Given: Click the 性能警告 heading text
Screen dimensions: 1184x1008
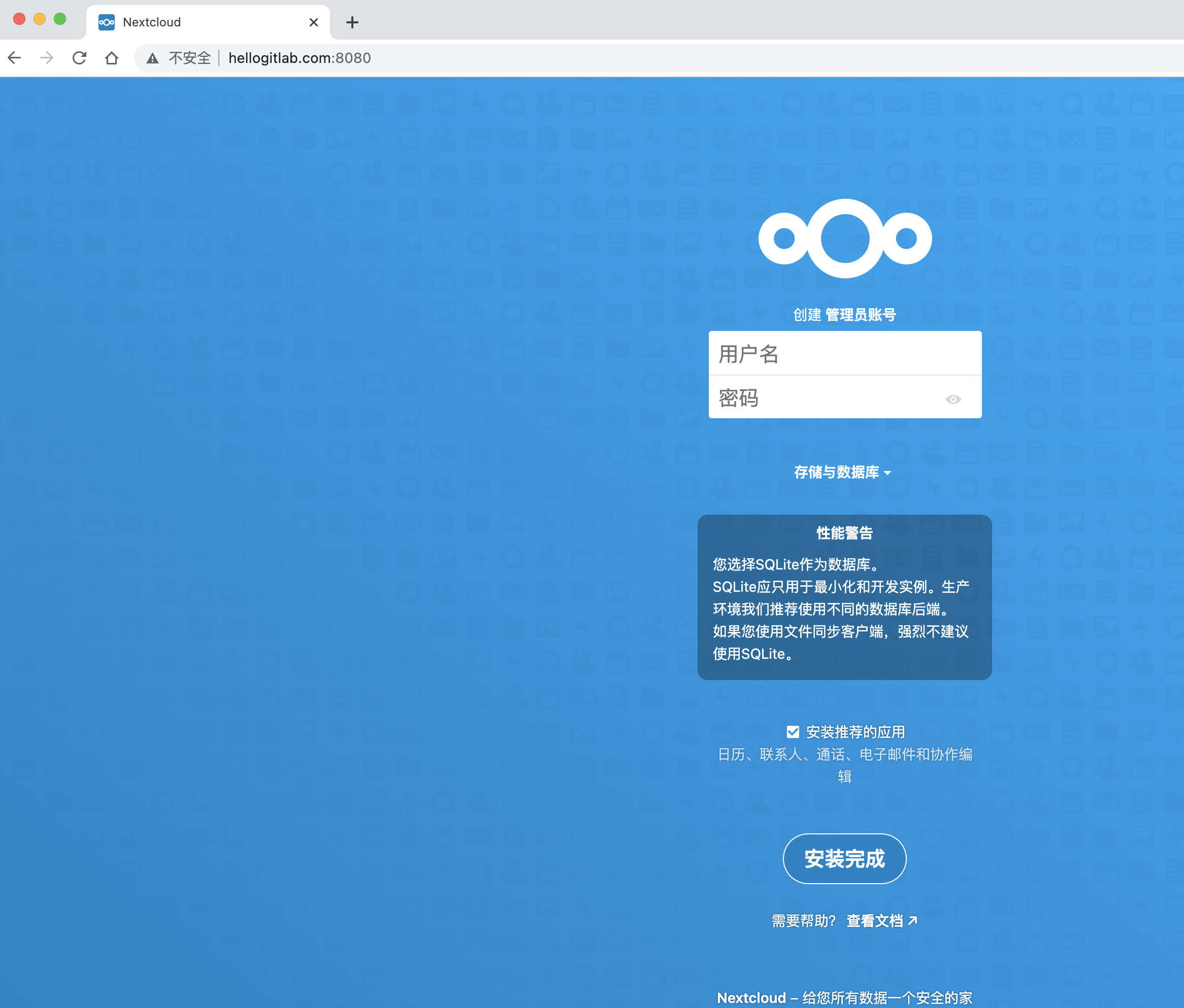Looking at the screenshot, I should pyautogui.click(x=844, y=533).
